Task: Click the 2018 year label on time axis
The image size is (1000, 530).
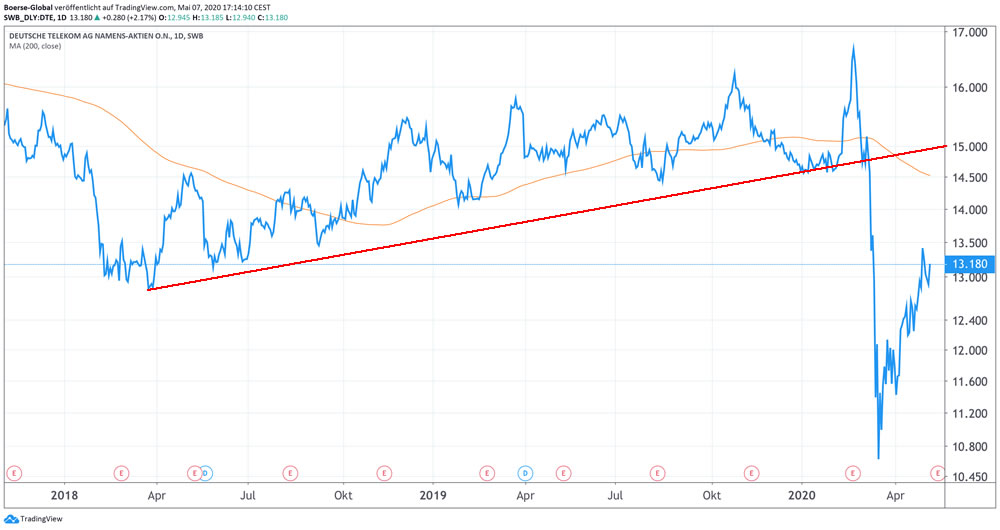Action: (x=64, y=495)
